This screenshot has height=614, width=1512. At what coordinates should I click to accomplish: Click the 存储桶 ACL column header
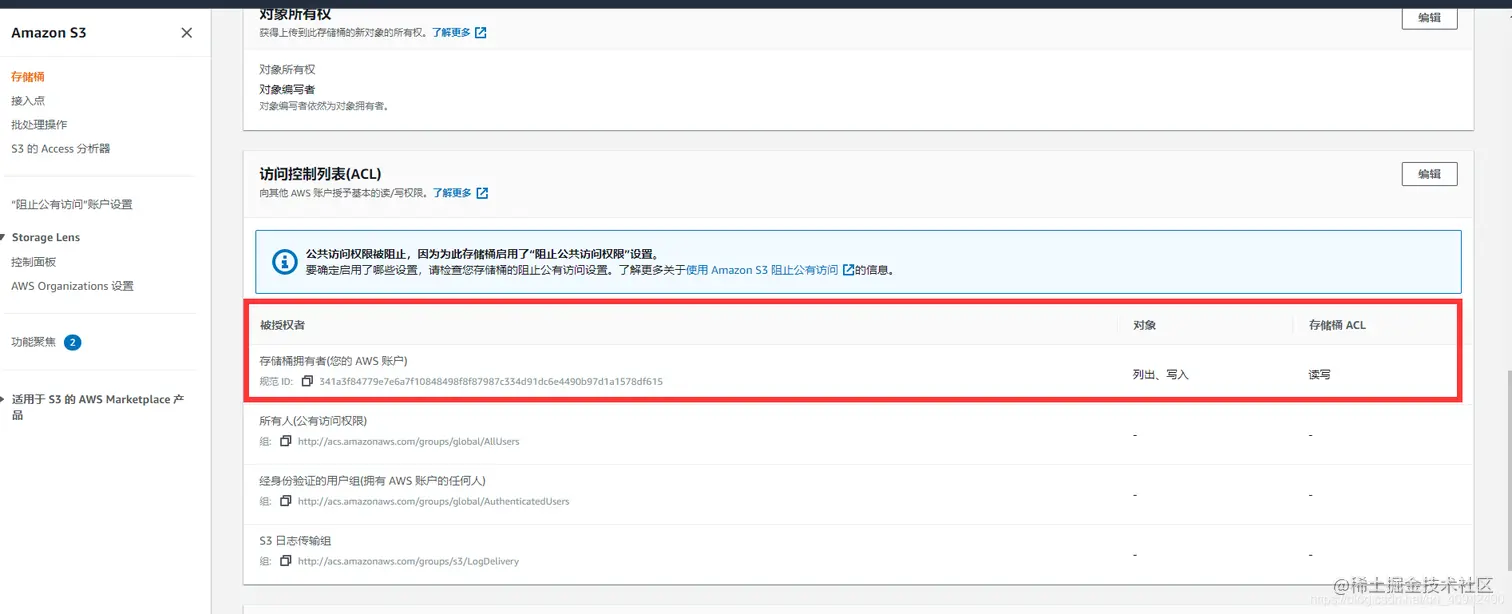click(1337, 326)
